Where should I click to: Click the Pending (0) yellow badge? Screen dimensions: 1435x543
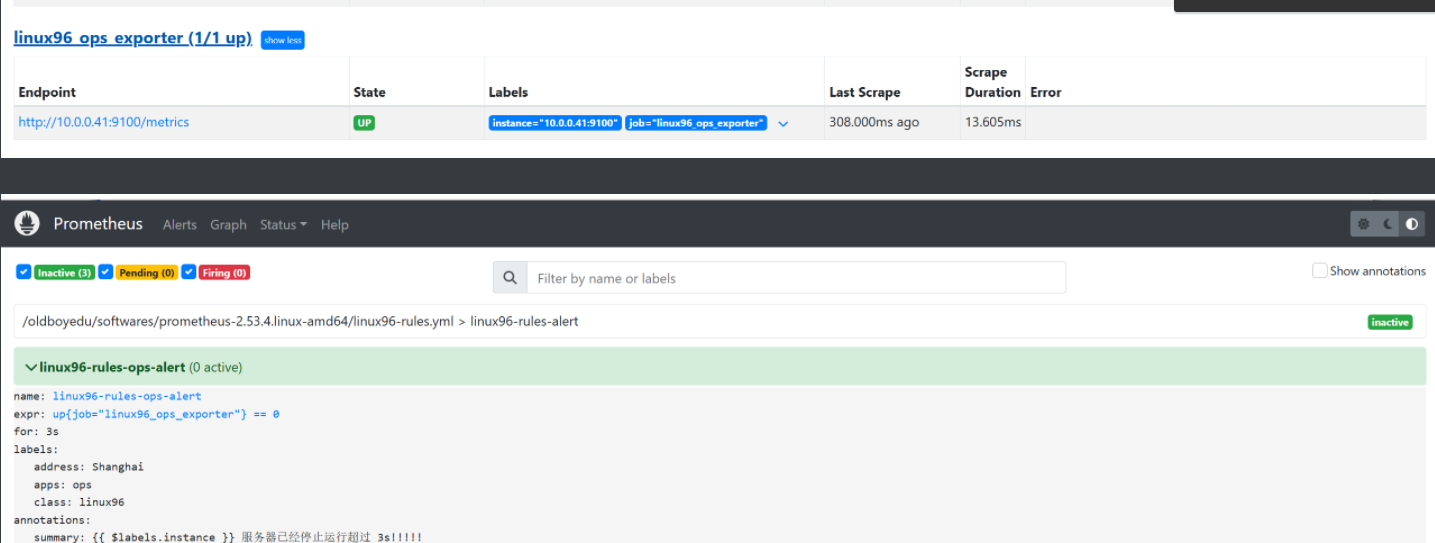click(146, 272)
